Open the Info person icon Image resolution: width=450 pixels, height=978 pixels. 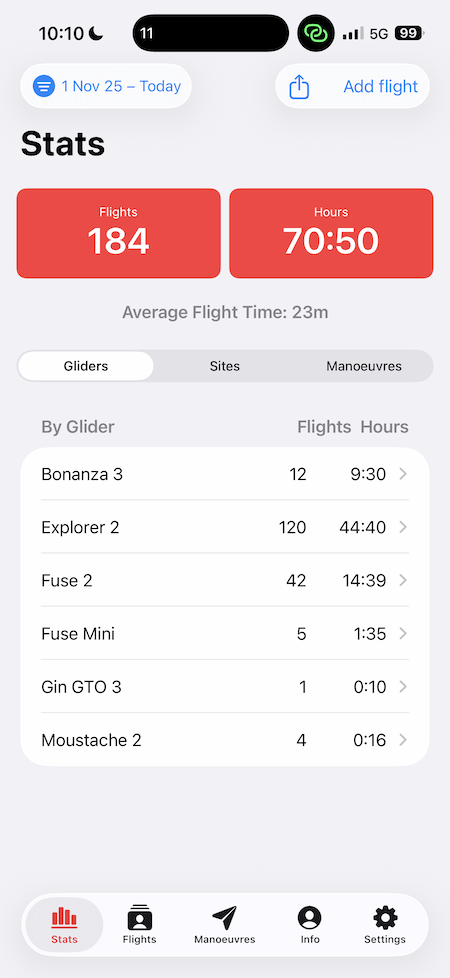(310, 917)
